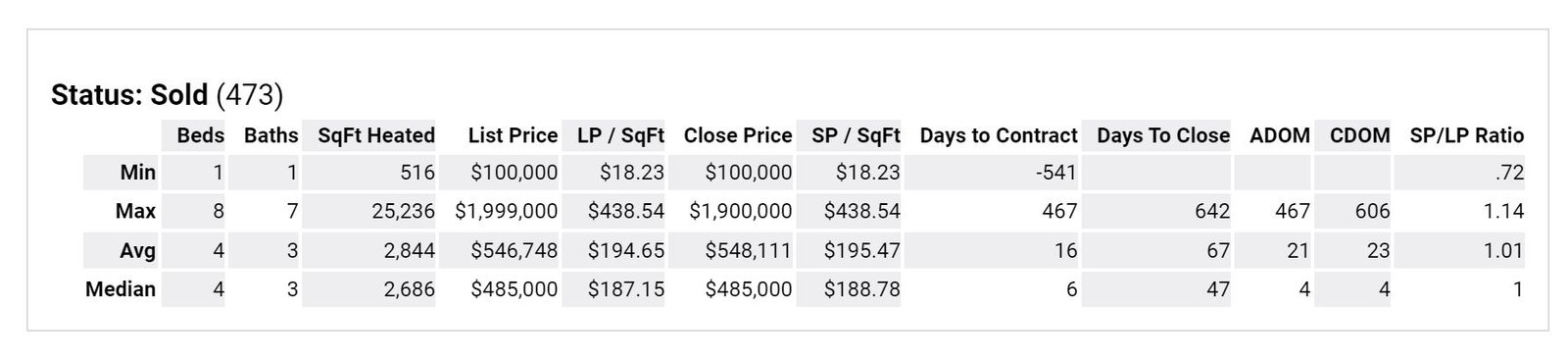Click the median close price $485,000 cell
The image size is (1568, 359).
click(749, 289)
